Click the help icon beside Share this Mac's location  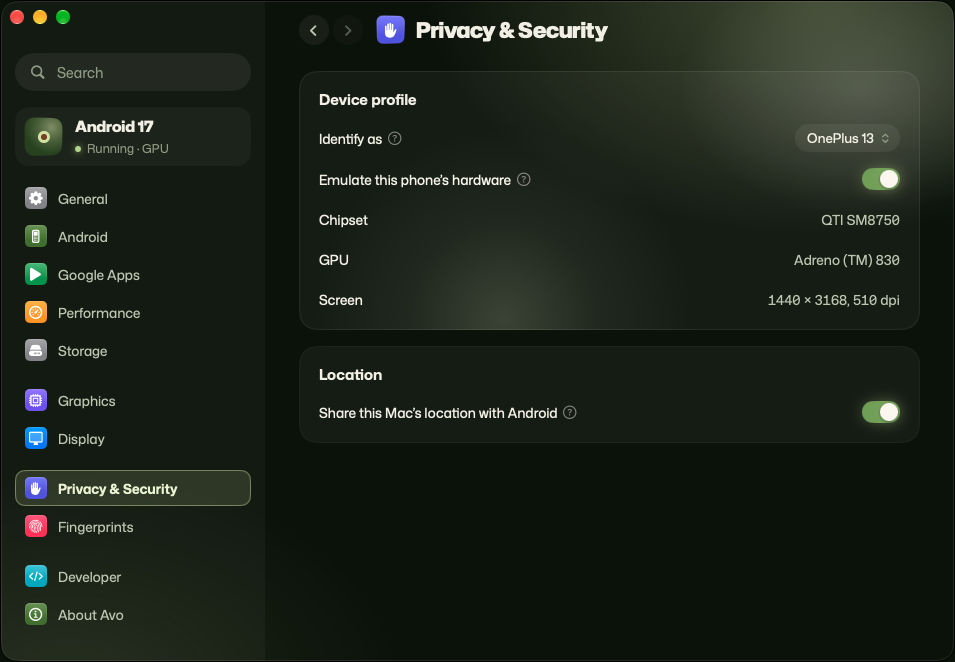(569, 413)
